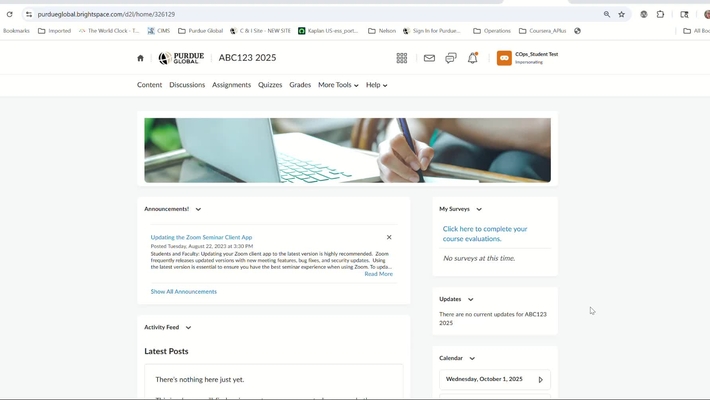Click Show All Announcements link
The height and width of the screenshot is (400, 710).
[183, 292]
